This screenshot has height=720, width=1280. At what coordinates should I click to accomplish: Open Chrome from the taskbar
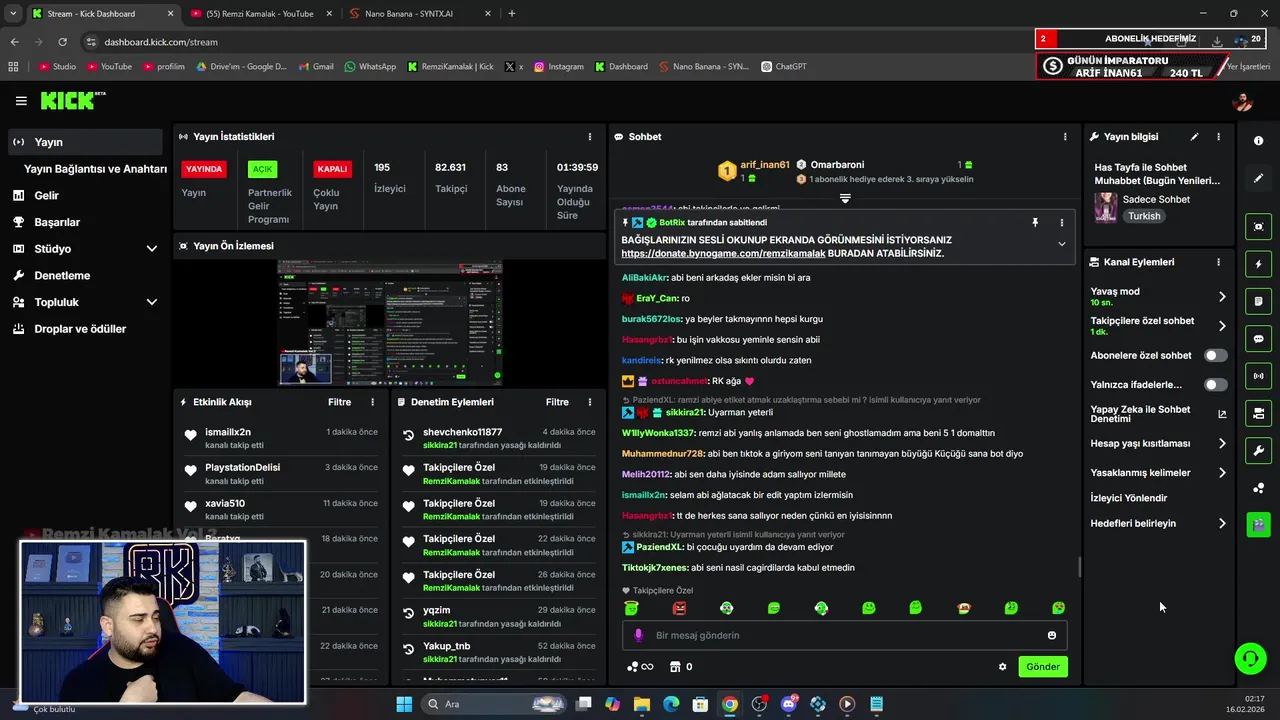(730, 704)
